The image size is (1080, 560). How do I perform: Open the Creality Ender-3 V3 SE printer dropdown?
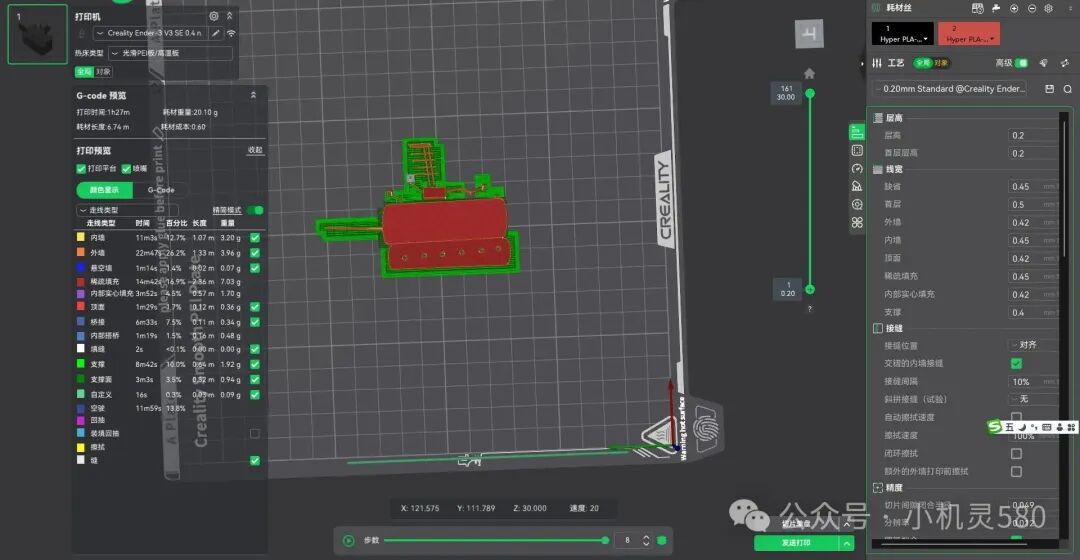click(150, 33)
